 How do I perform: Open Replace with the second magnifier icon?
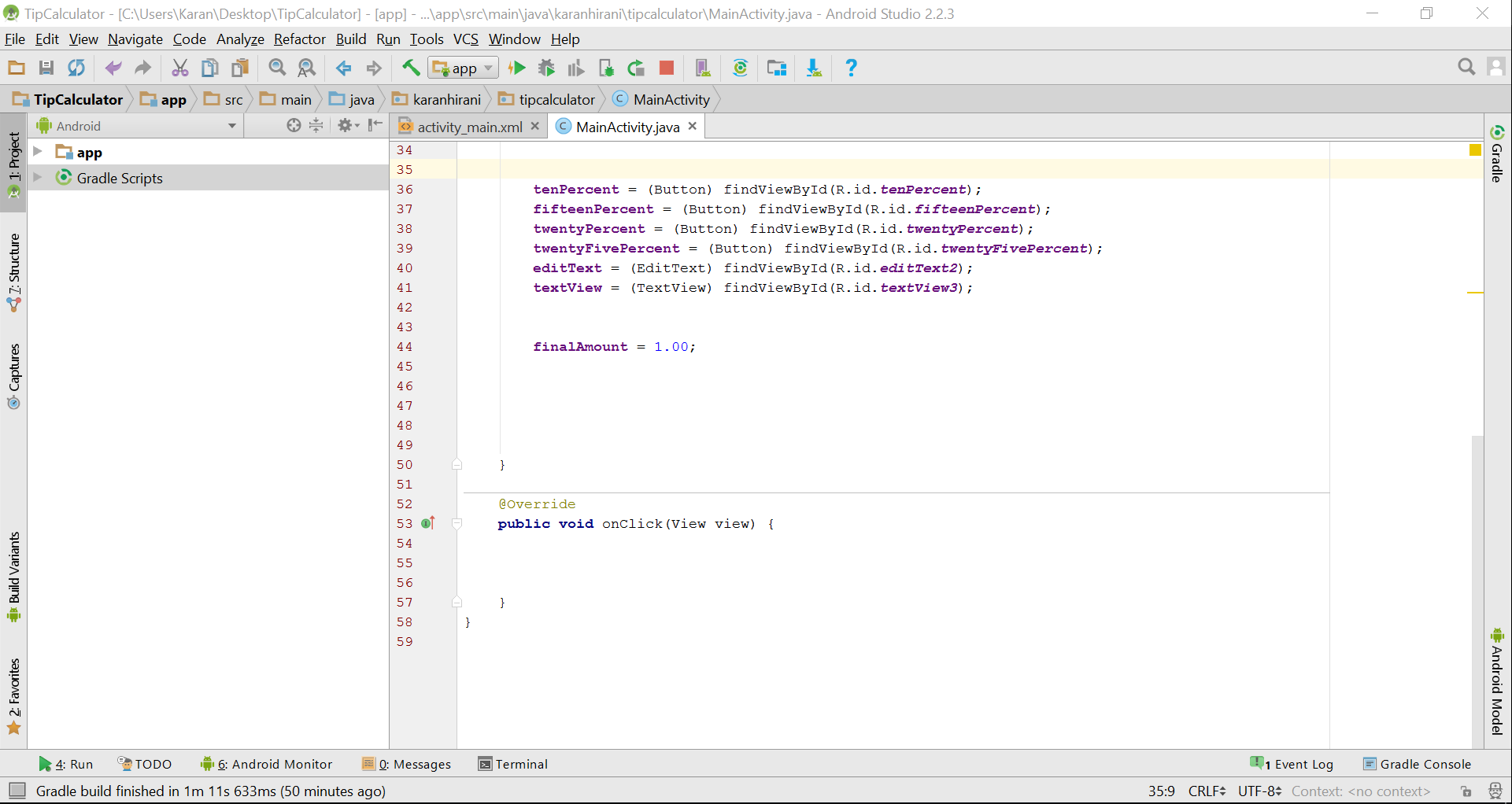(307, 68)
